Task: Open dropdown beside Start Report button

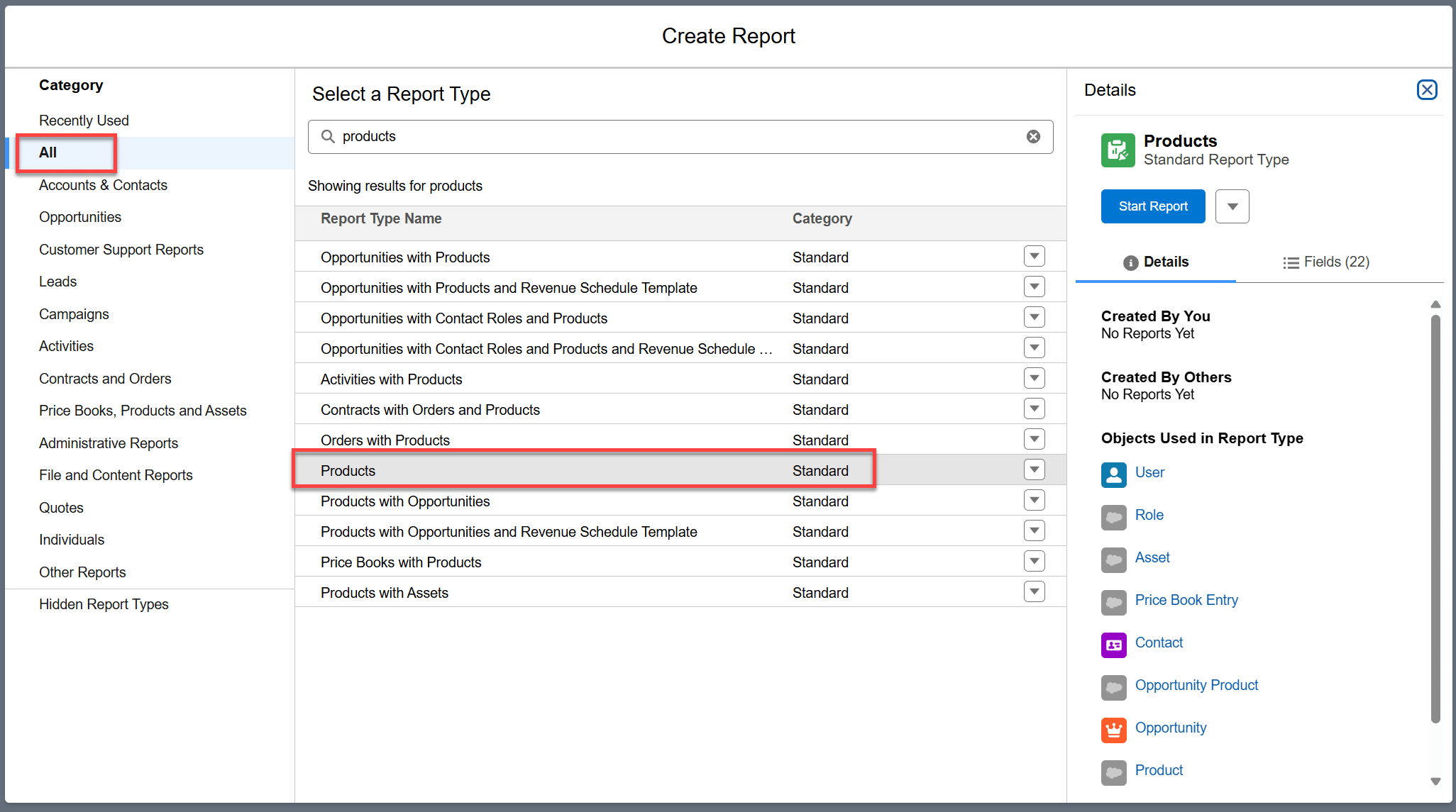Action: click(1232, 206)
